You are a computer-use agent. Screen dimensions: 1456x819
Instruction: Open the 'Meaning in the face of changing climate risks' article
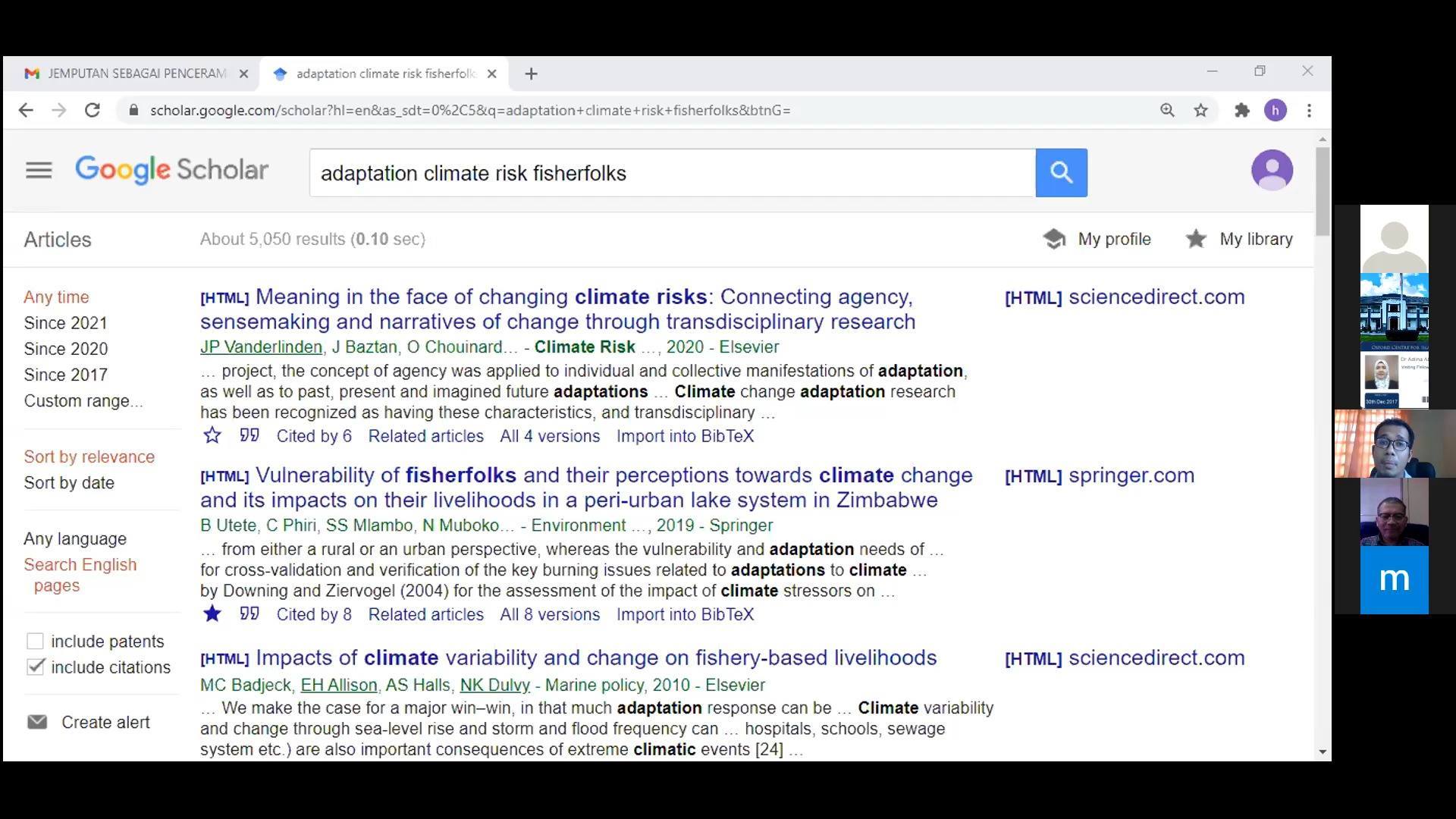(x=558, y=309)
